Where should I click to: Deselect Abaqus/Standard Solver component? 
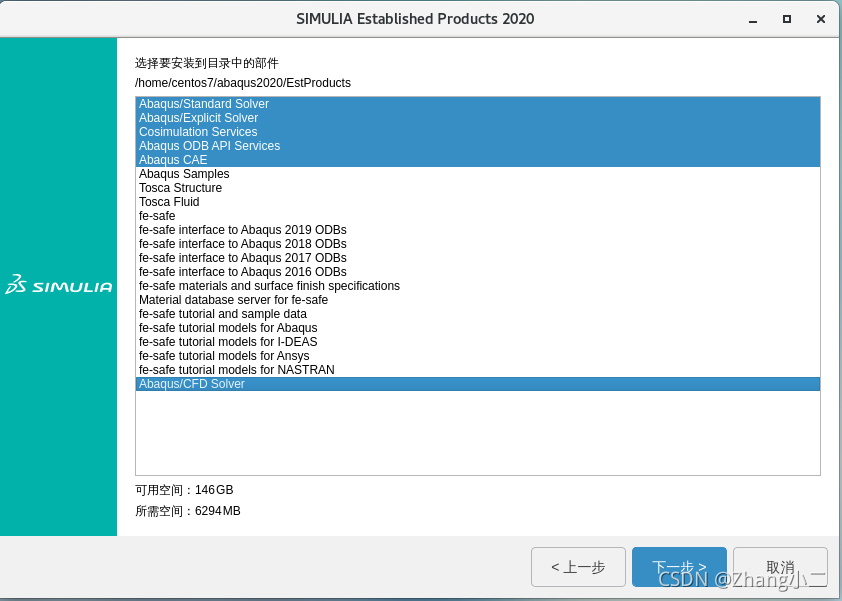(204, 104)
